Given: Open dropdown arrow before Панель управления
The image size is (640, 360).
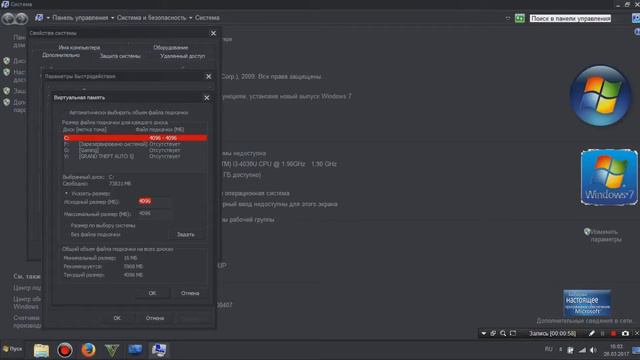Looking at the screenshot, I should 48,18.
